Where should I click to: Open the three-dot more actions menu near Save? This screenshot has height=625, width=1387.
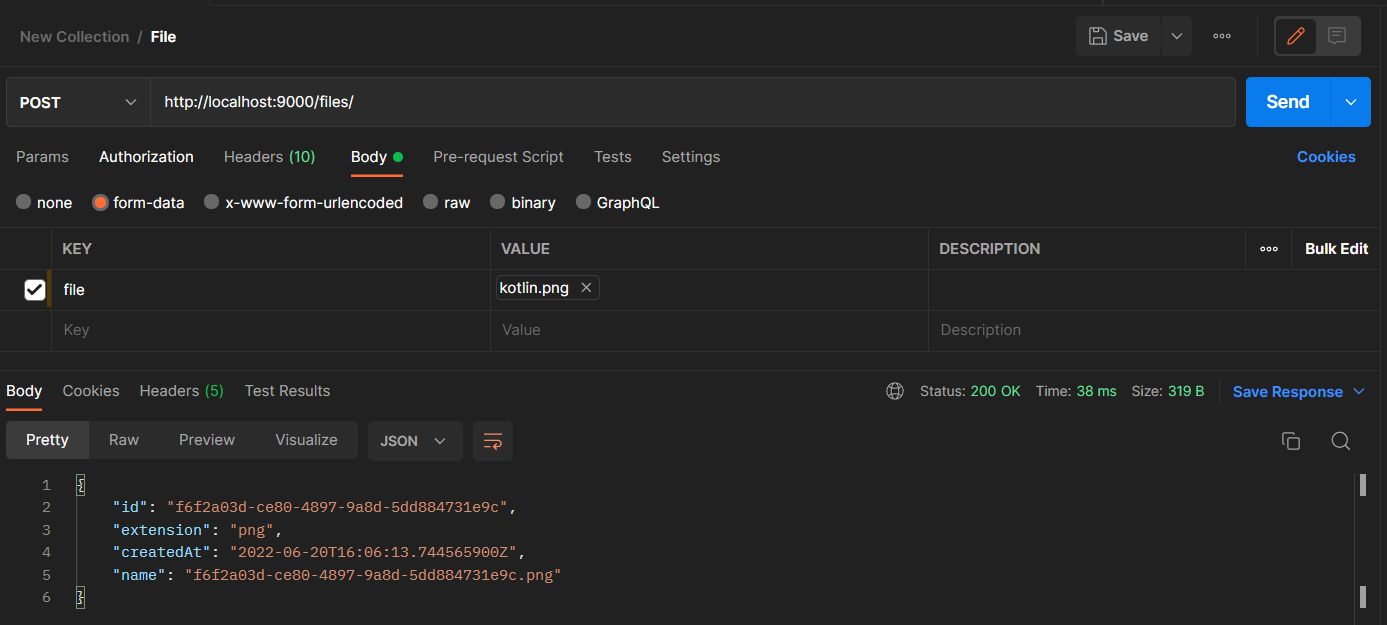[x=1222, y=36]
